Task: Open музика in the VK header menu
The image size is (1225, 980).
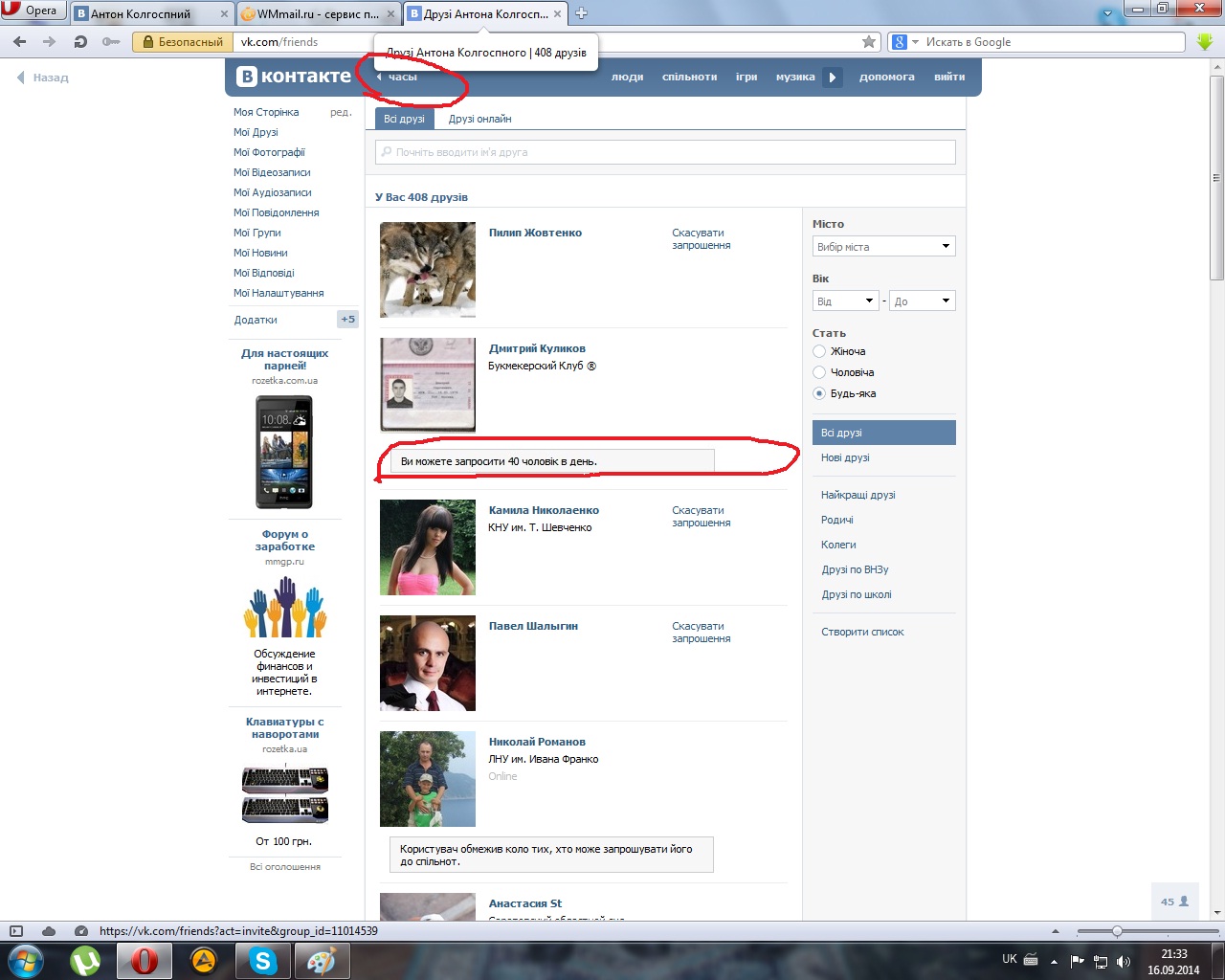Action: (795, 78)
